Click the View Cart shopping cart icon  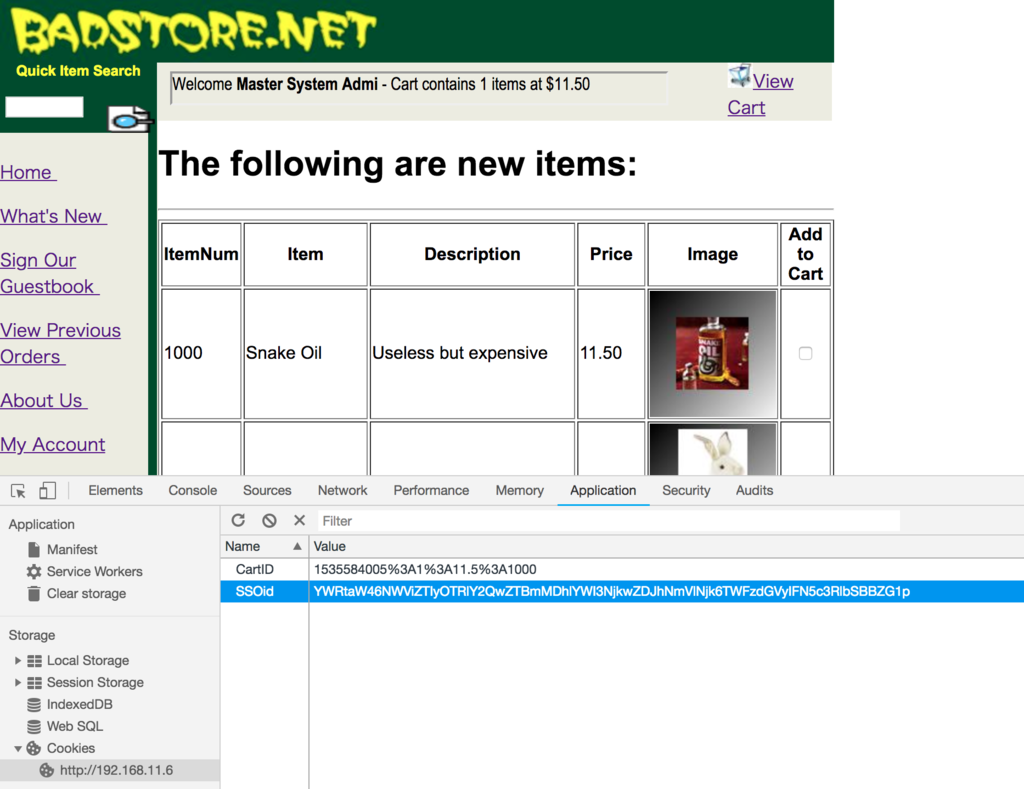[x=740, y=75]
